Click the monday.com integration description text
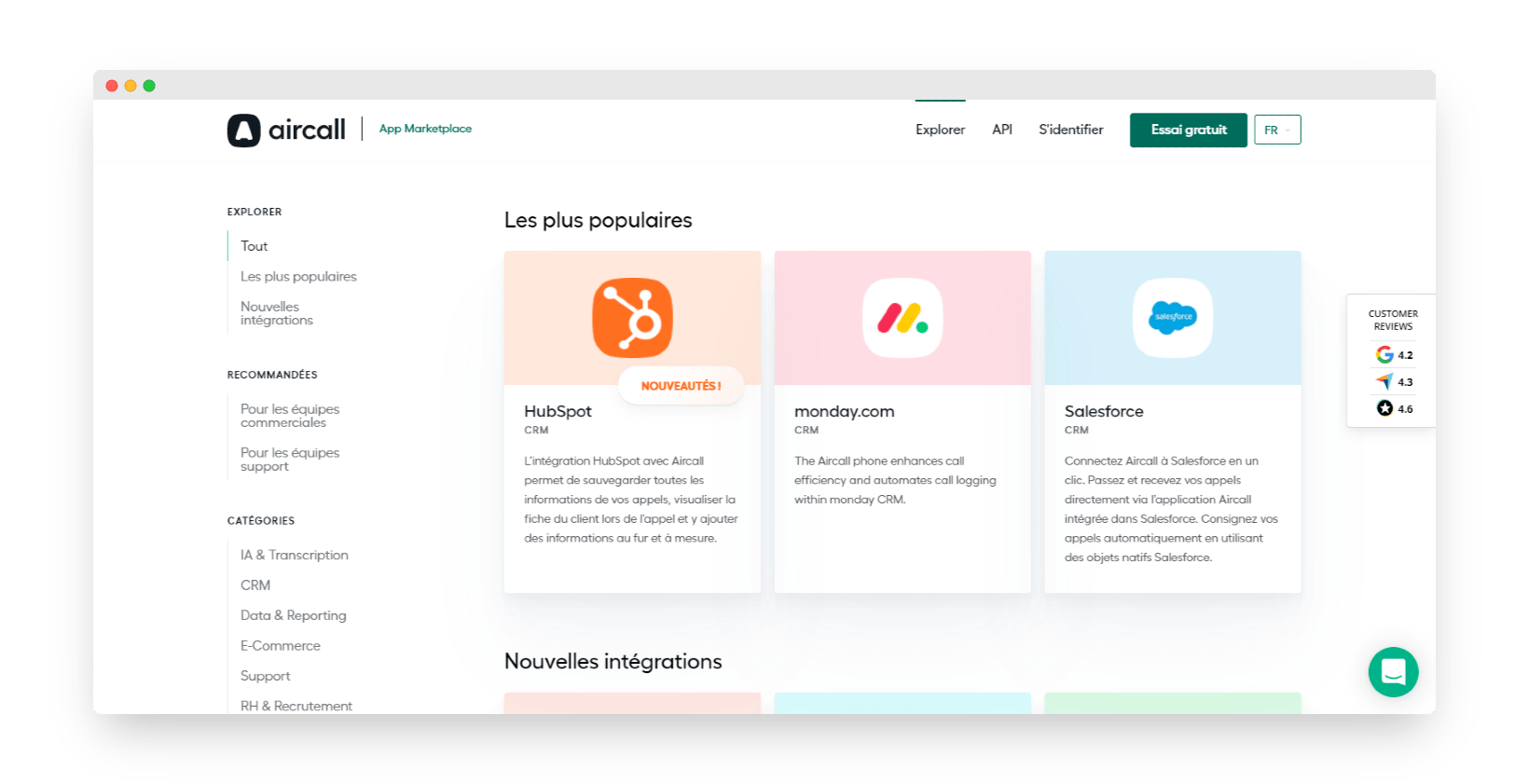This screenshot has height=784, width=1529. coord(895,480)
